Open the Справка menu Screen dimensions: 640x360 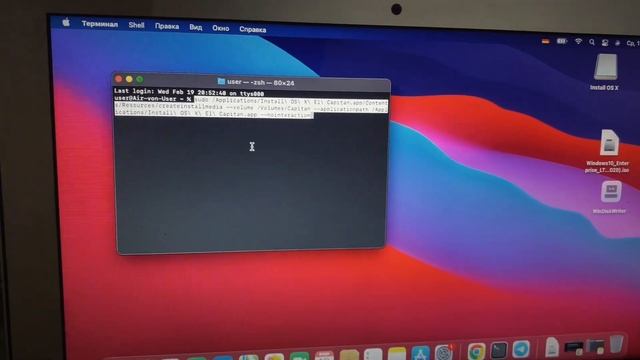coord(253,29)
